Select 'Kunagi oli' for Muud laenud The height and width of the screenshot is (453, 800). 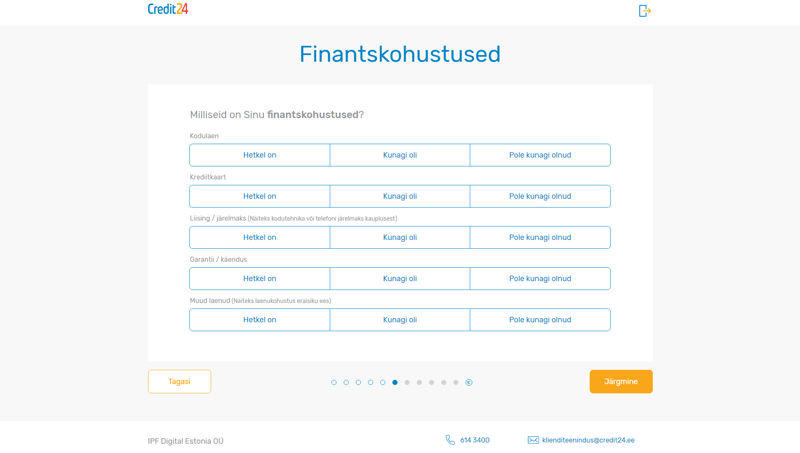click(x=400, y=320)
